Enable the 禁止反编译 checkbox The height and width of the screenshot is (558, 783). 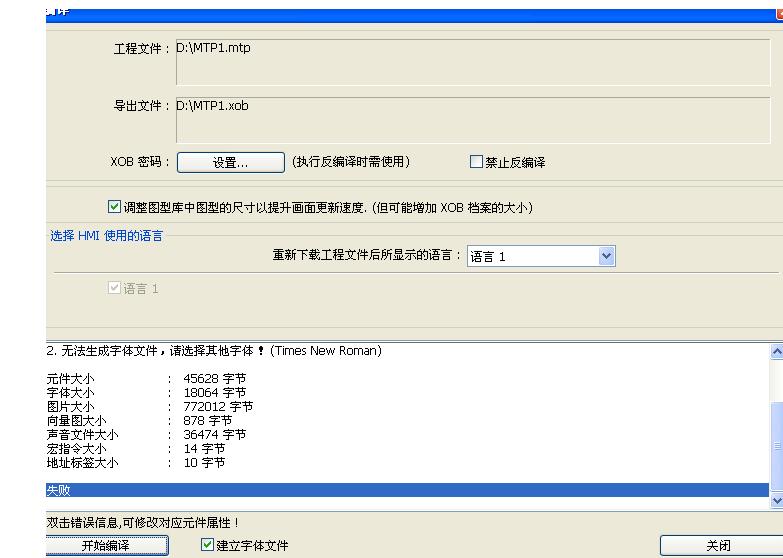pos(477,162)
